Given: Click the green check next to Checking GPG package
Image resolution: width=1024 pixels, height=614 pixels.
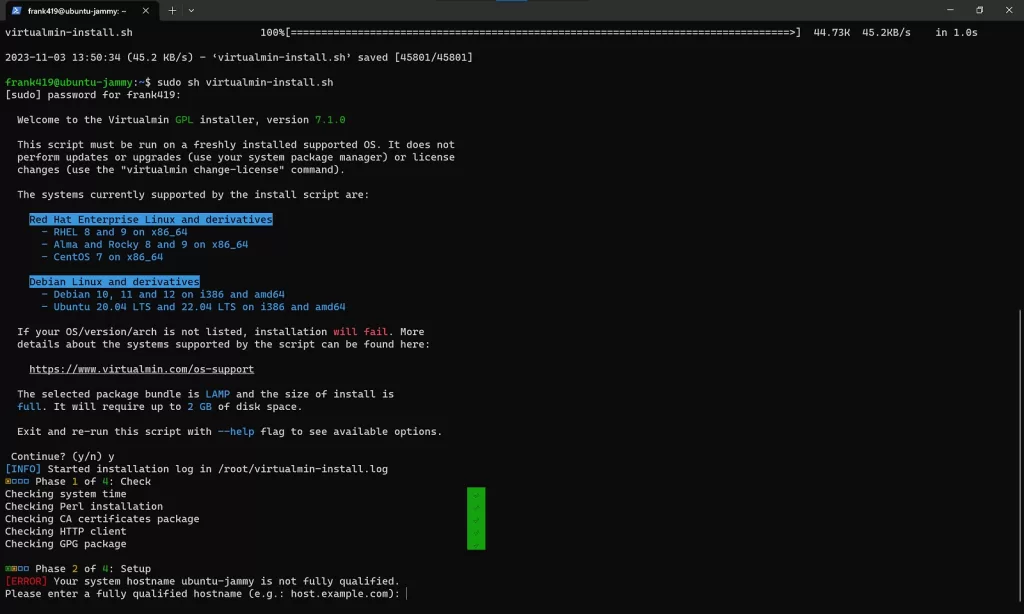Looking at the screenshot, I should pos(475,543).
